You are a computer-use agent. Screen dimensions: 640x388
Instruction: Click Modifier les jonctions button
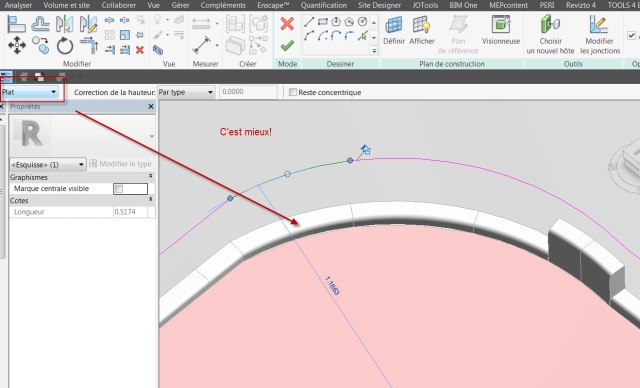[x=600, y=35]
